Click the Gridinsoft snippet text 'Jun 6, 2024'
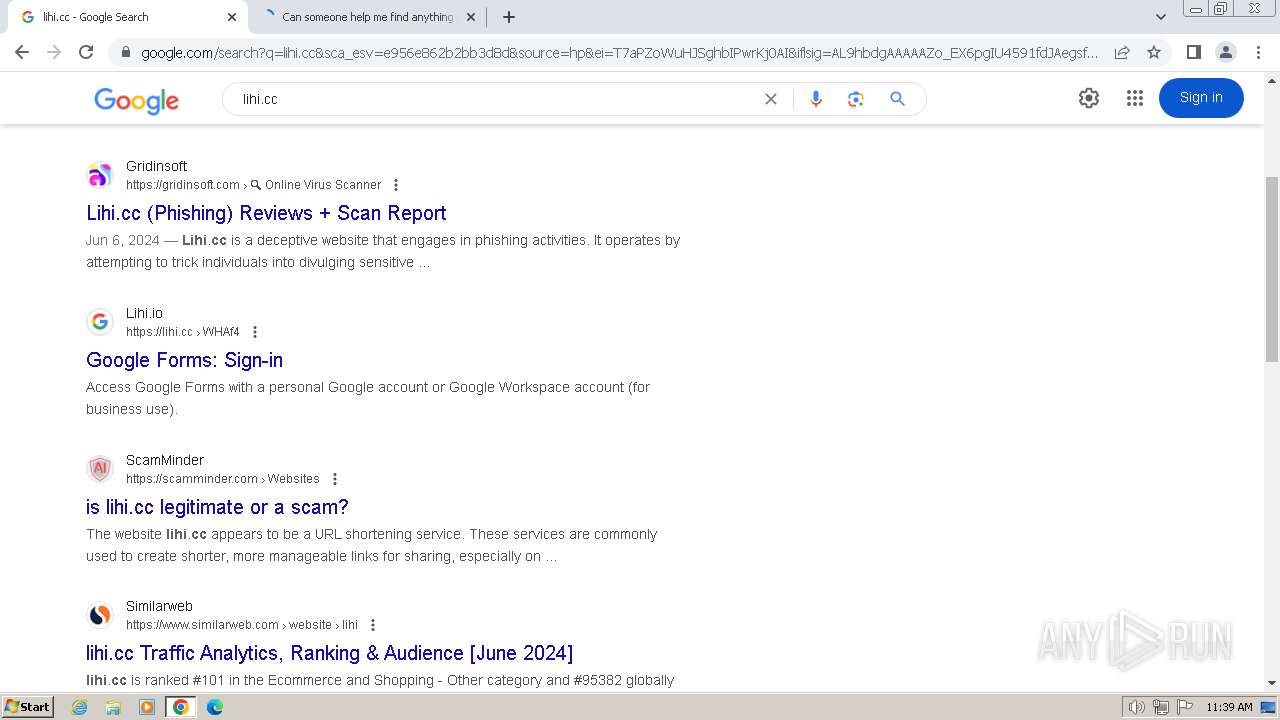1280x720 pixels. pyautogui.click(x=122, y=240)
